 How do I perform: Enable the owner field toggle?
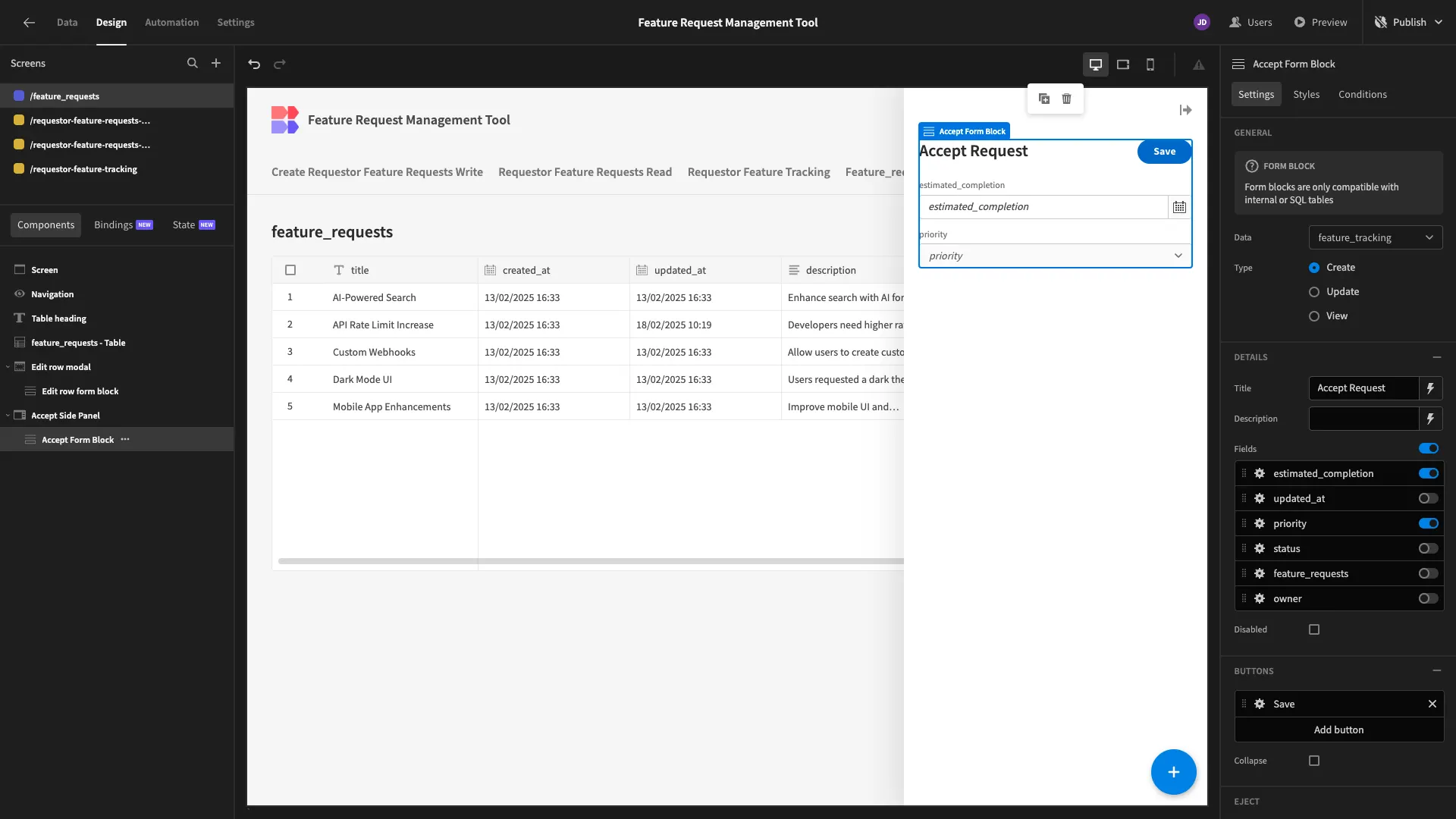1429,598
